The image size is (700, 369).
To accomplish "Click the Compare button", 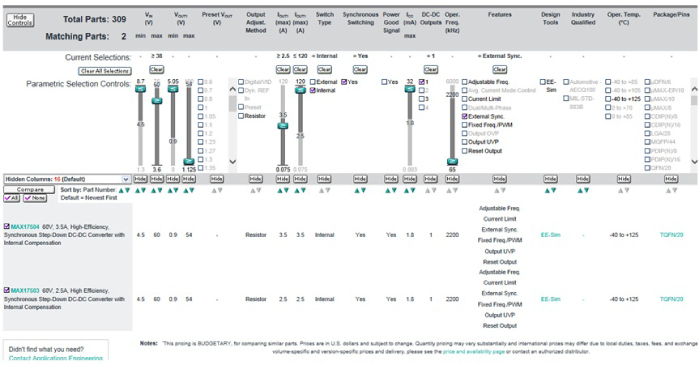I will [29, 190].
